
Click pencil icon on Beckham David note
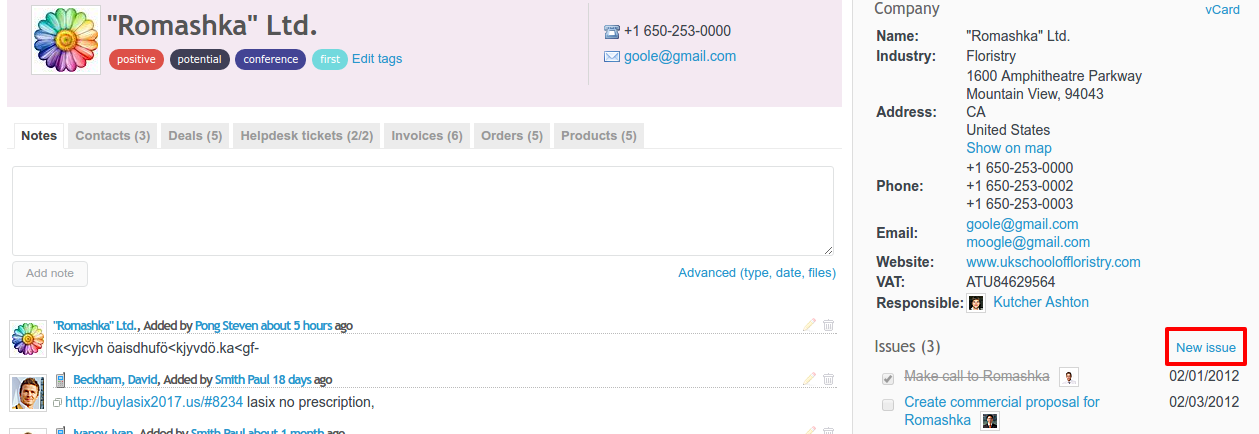point(810,379)
